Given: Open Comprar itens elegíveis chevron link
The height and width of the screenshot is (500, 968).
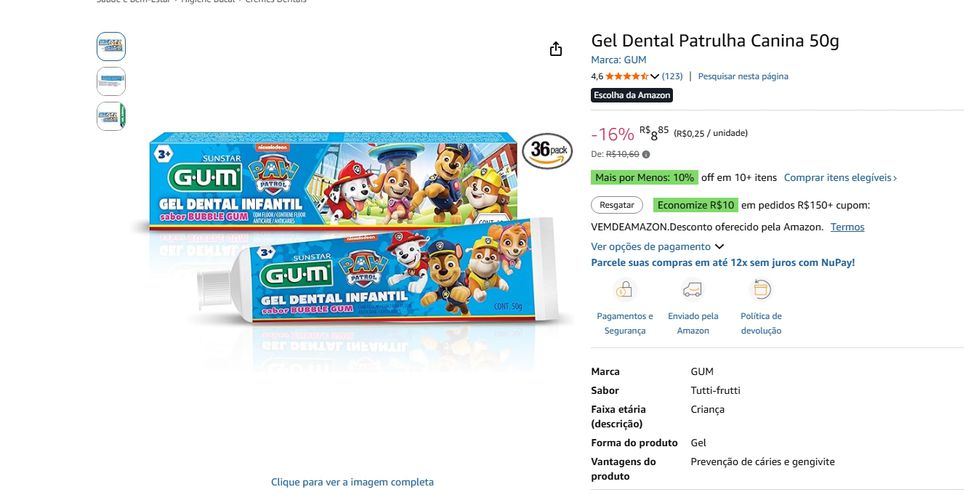Looking at the screenshot, I should pyautogui.click(x=840, y=178).
